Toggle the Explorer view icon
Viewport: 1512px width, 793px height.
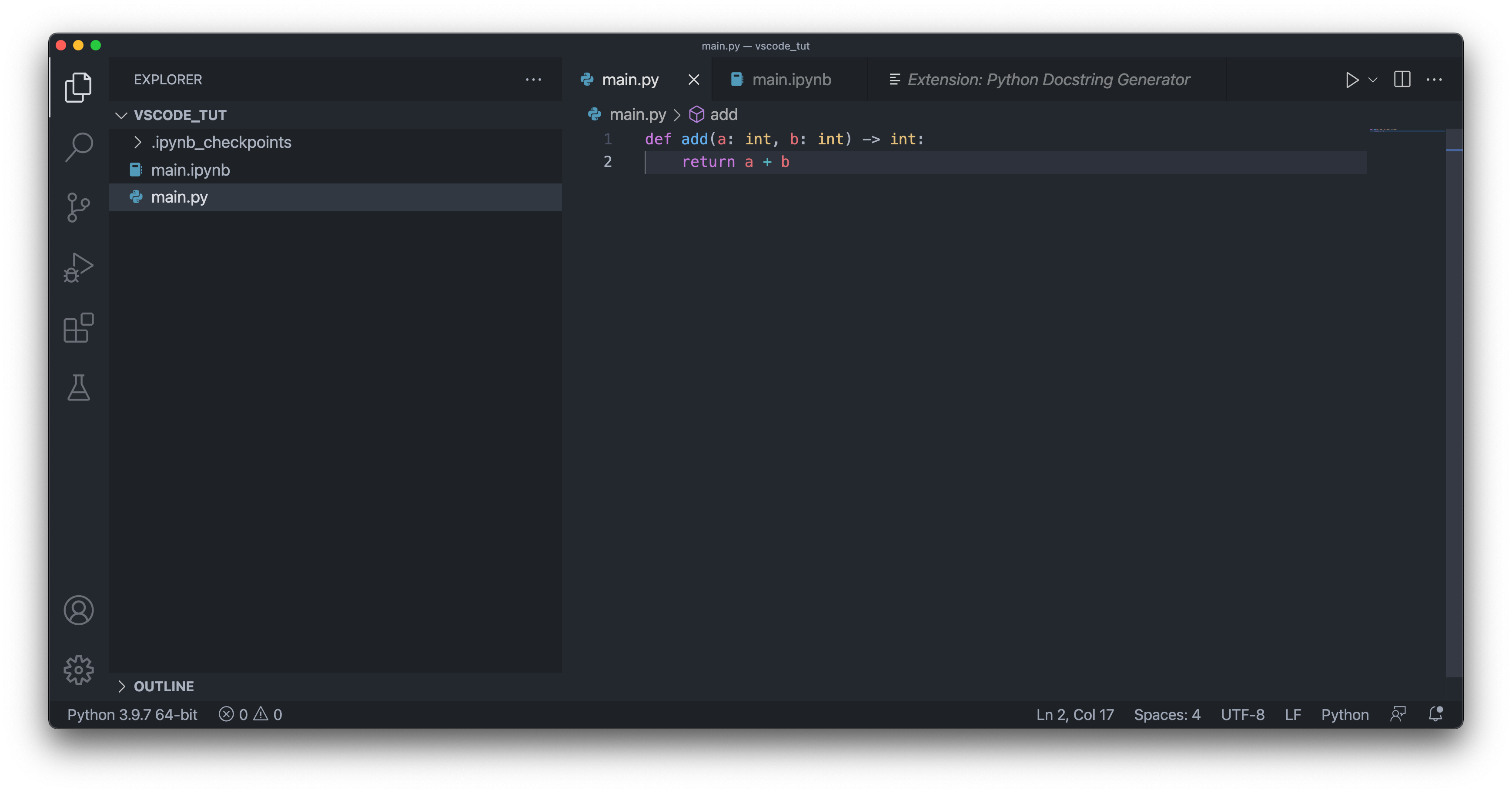pyautogui.click(x=79, y=87)
